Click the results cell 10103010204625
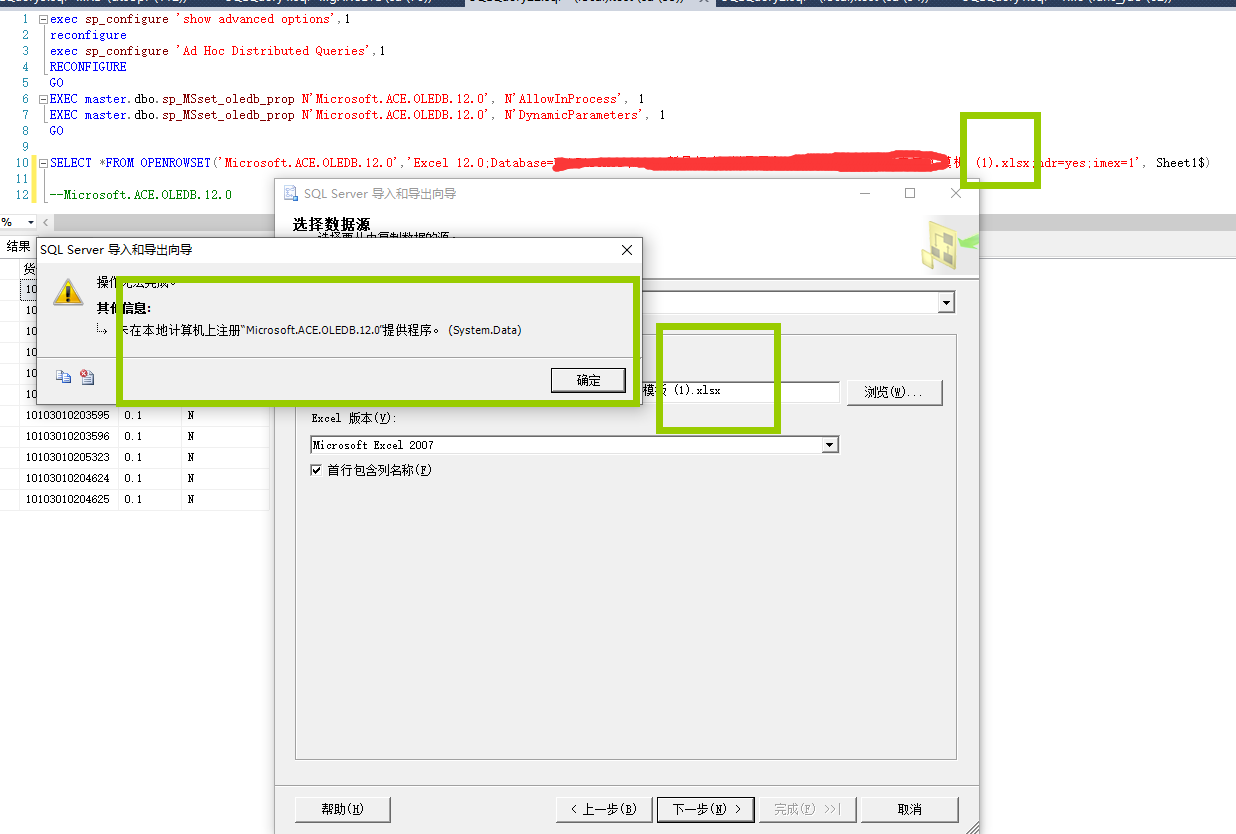Viewport: 1236px width, 834px height. (x=68, y=499)
